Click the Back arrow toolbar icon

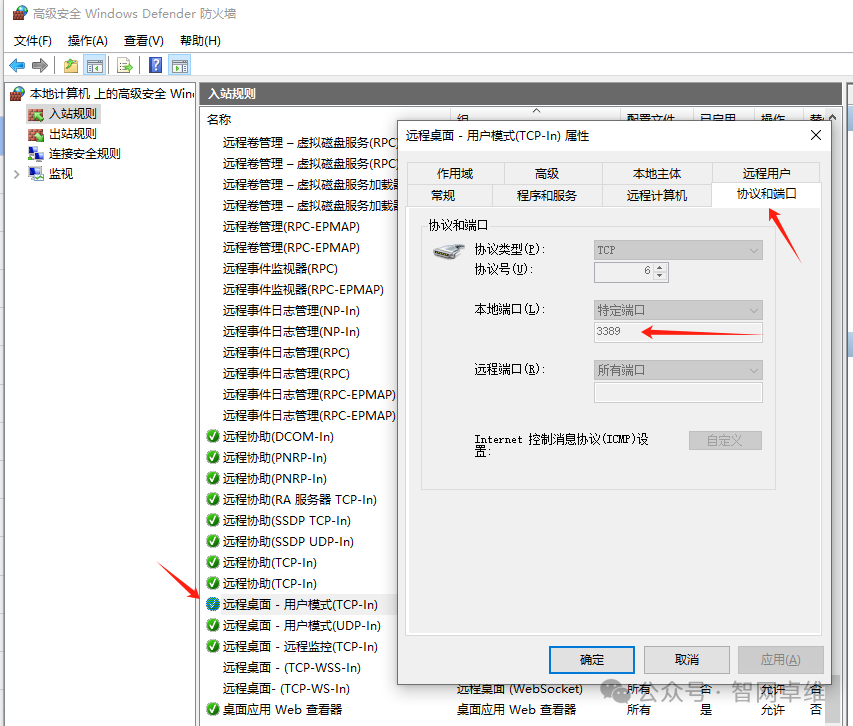click(x=17, y=66)
